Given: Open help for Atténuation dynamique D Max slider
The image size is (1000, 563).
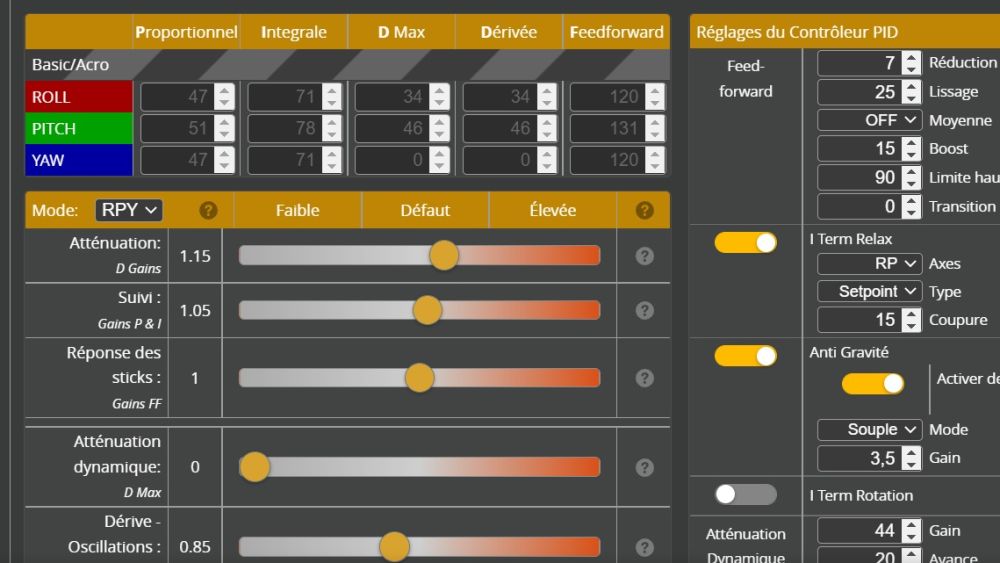Looking at the screenshot, I should click(x=645, y=467).
